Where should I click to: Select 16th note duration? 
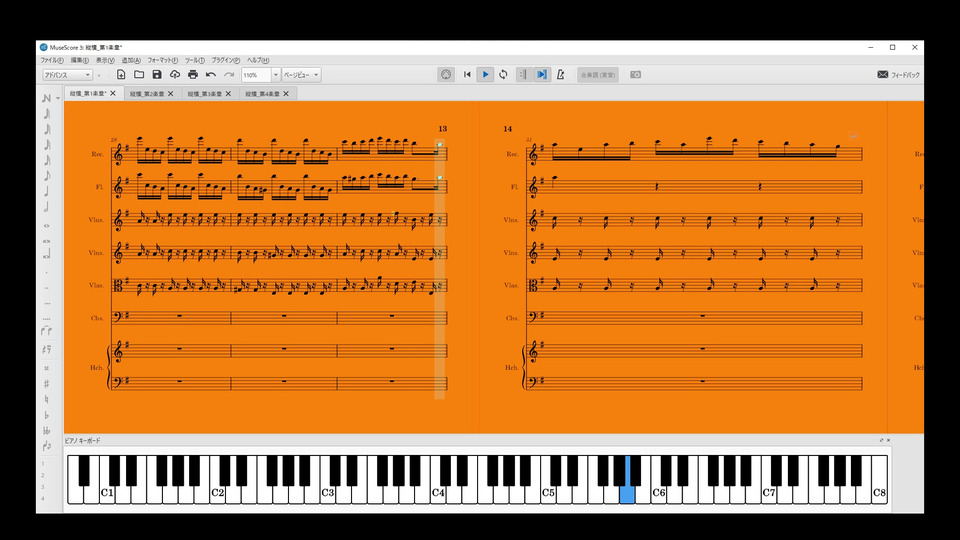tap(47, 160)
